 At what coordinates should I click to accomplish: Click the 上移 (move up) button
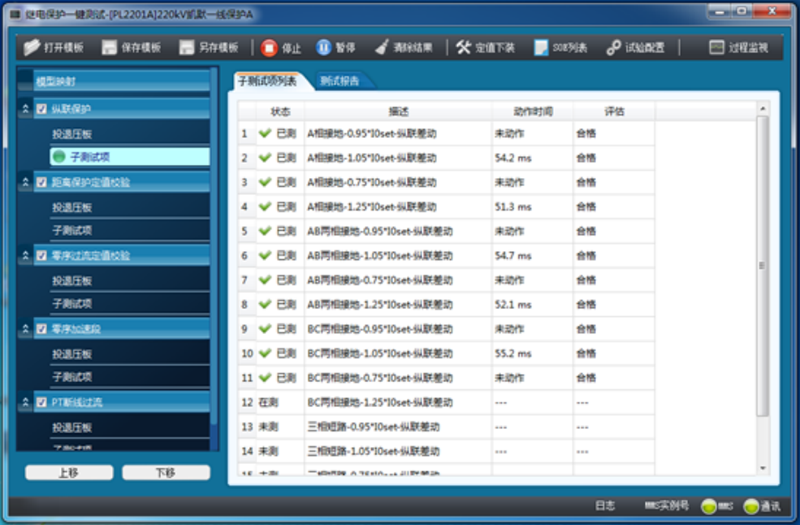[x=69, y=472]
